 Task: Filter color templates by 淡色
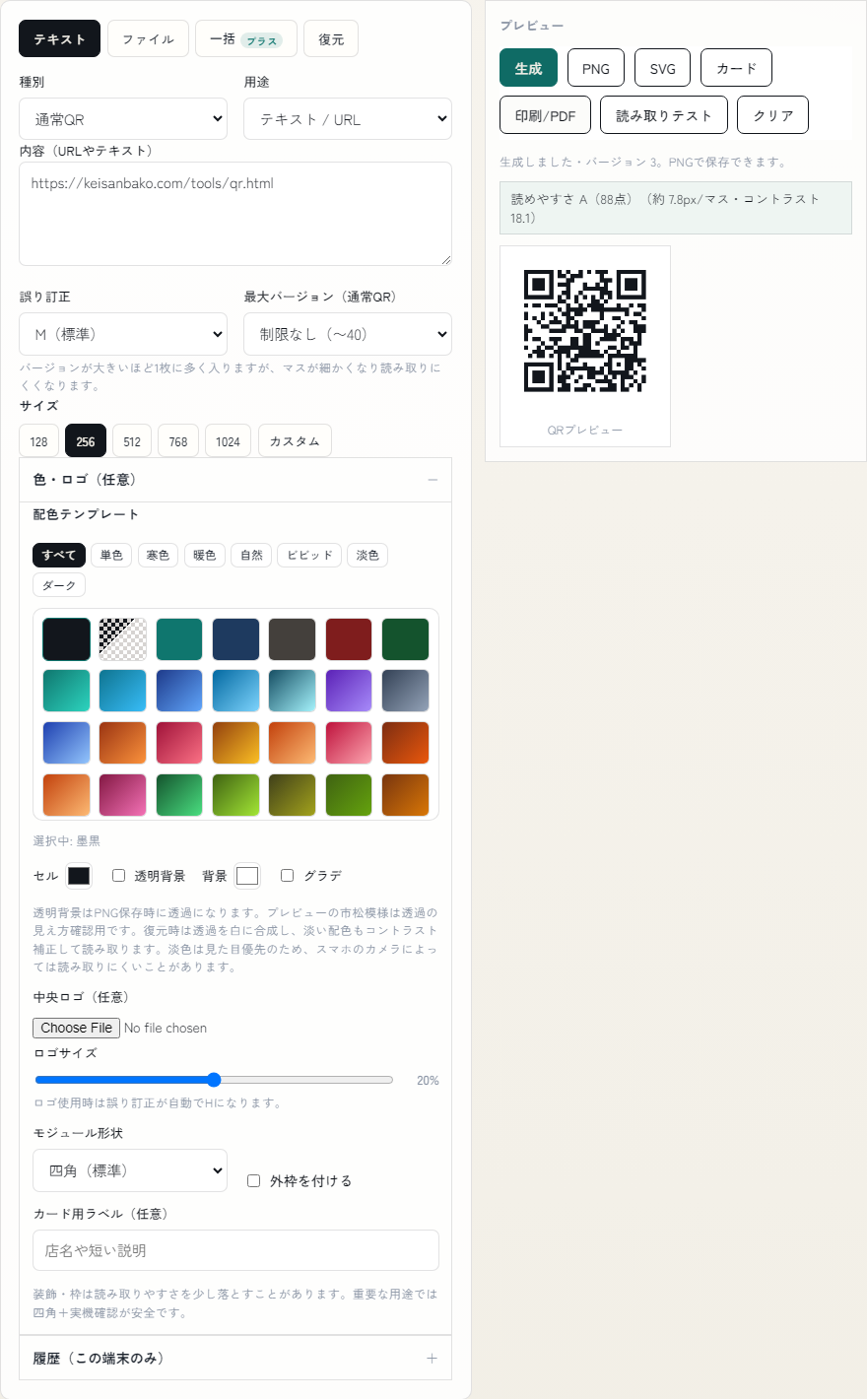point(367,555)
